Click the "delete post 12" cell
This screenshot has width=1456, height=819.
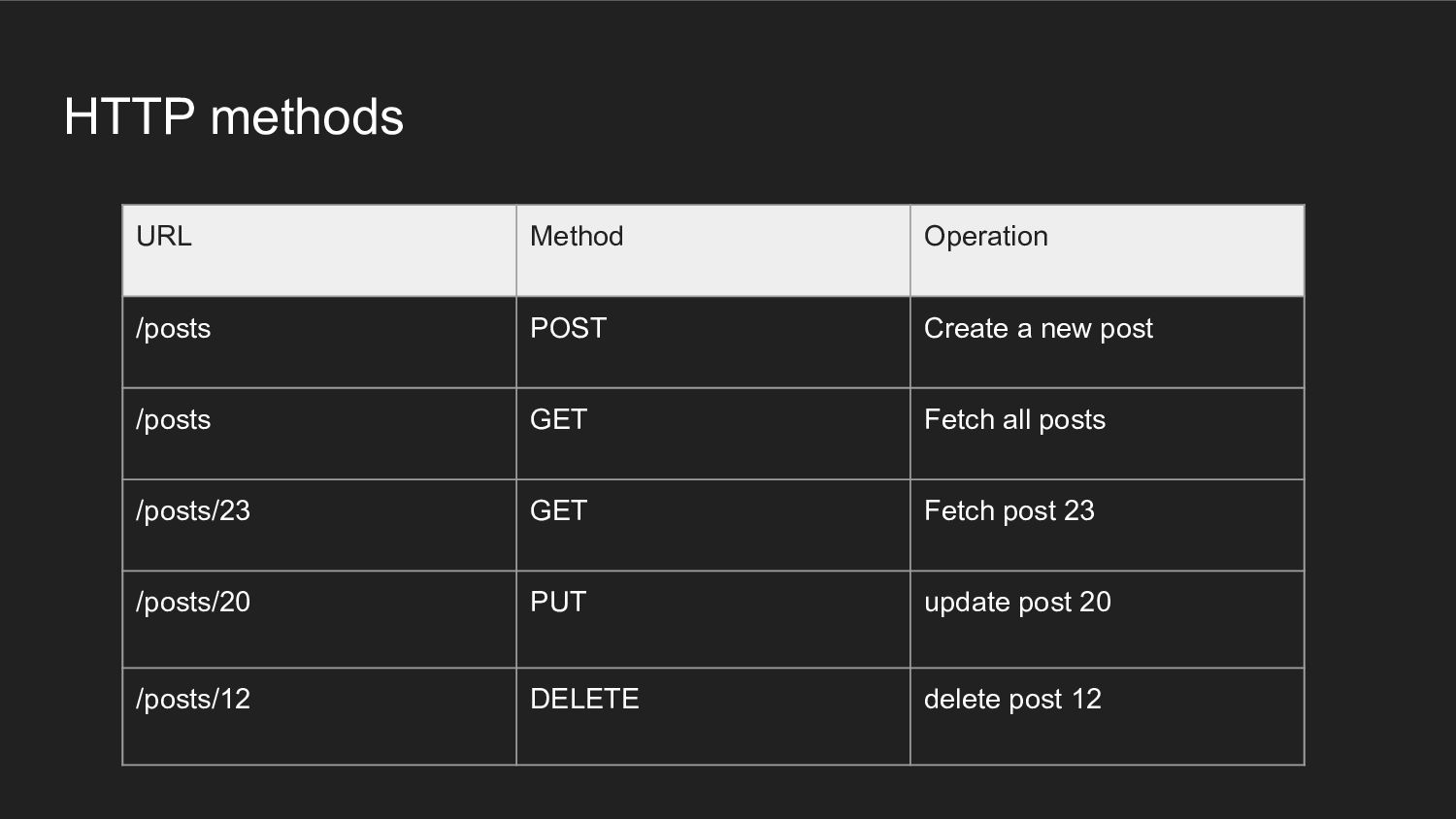[x=1107, y=715]
